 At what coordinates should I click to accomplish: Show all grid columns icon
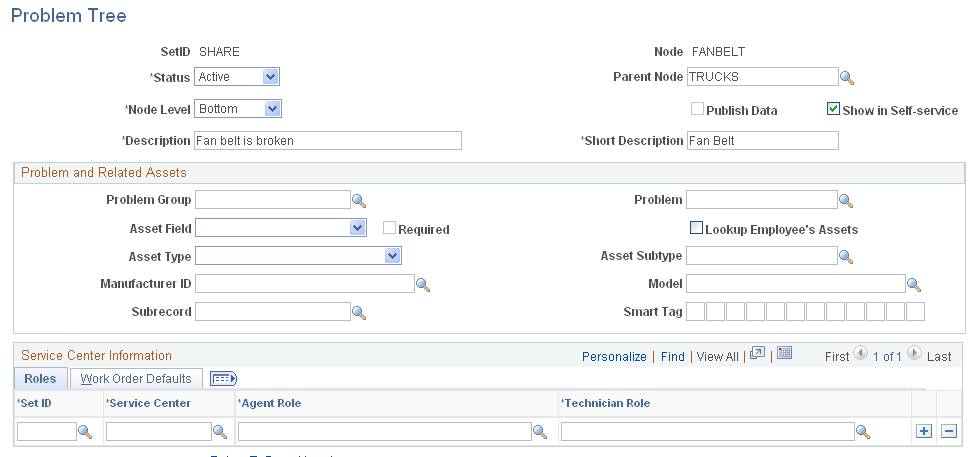coord(222,379)
